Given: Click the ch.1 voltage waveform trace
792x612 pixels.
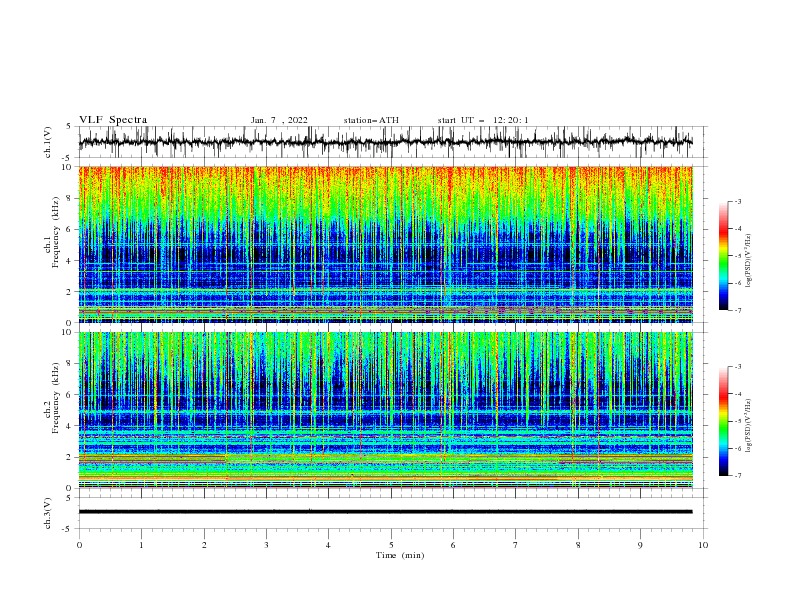Looking at the screenshot, I should 385,142.
